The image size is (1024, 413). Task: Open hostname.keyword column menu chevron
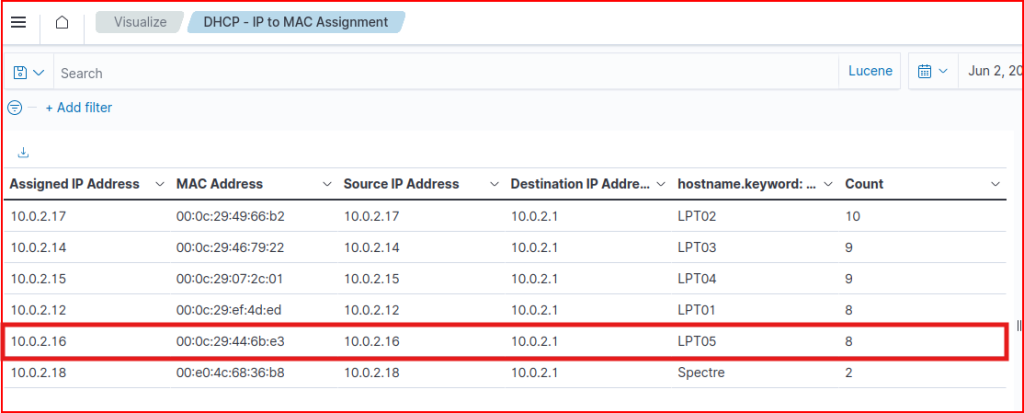pyautogui.click(x=828, y=184)
